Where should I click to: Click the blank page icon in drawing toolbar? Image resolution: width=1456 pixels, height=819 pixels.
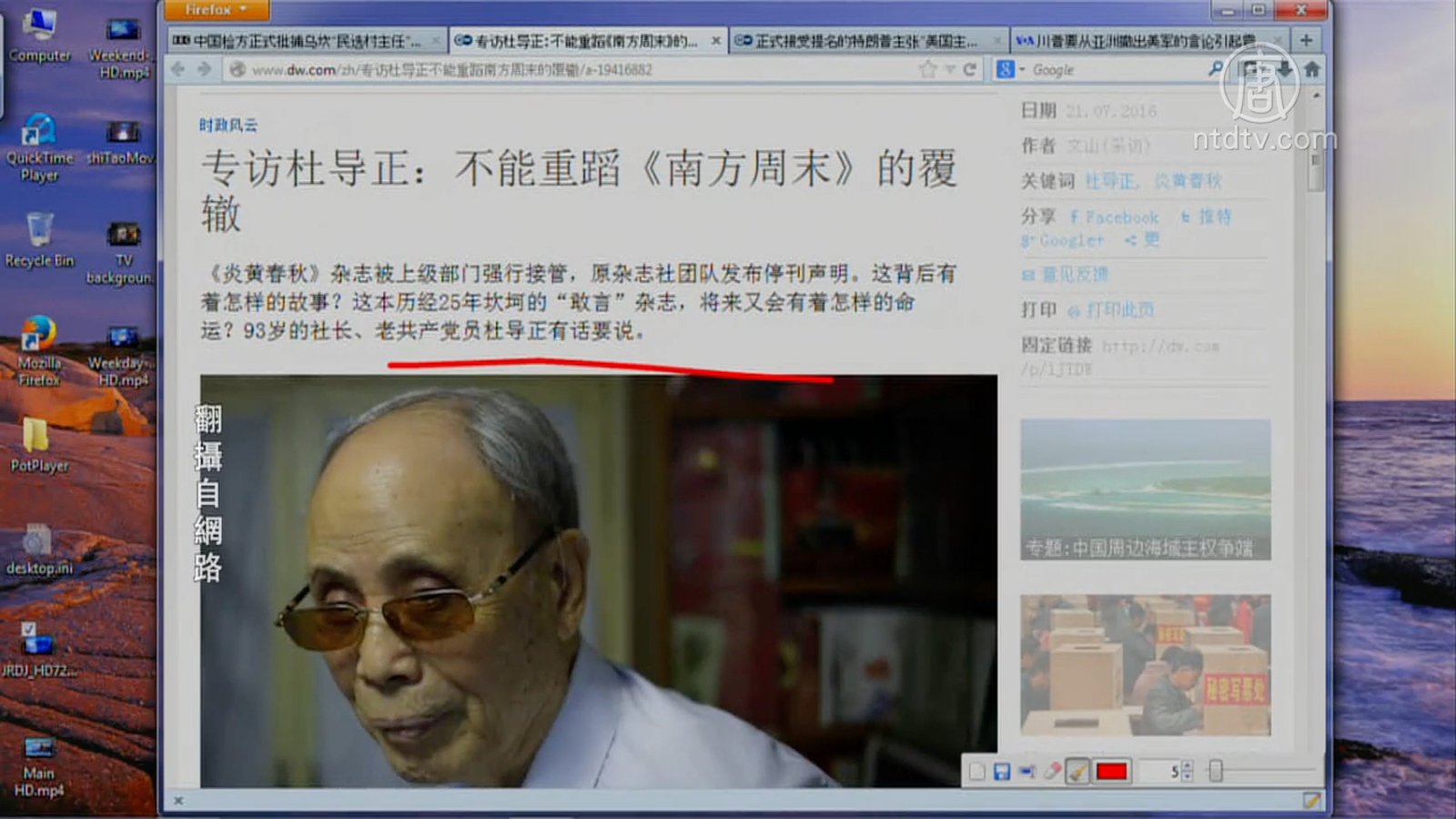(976, 772)
